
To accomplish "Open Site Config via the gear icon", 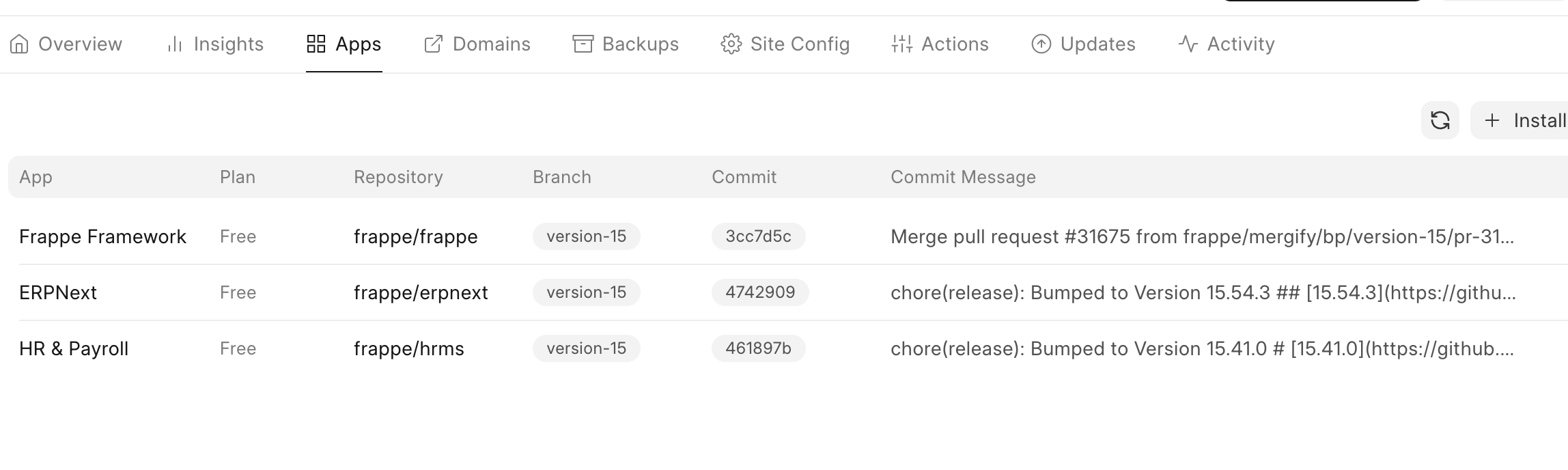I will (731, 43).
